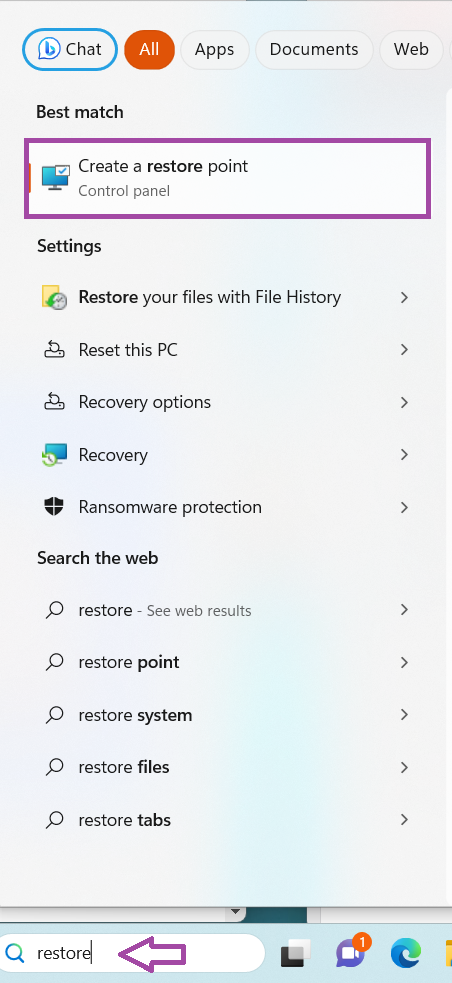
Task: Click the Recovery options icon
Action: (x=55, y=402)
